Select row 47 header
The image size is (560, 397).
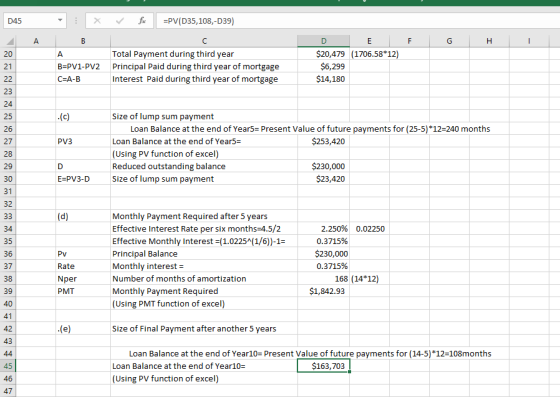click(x=8, y=391)
